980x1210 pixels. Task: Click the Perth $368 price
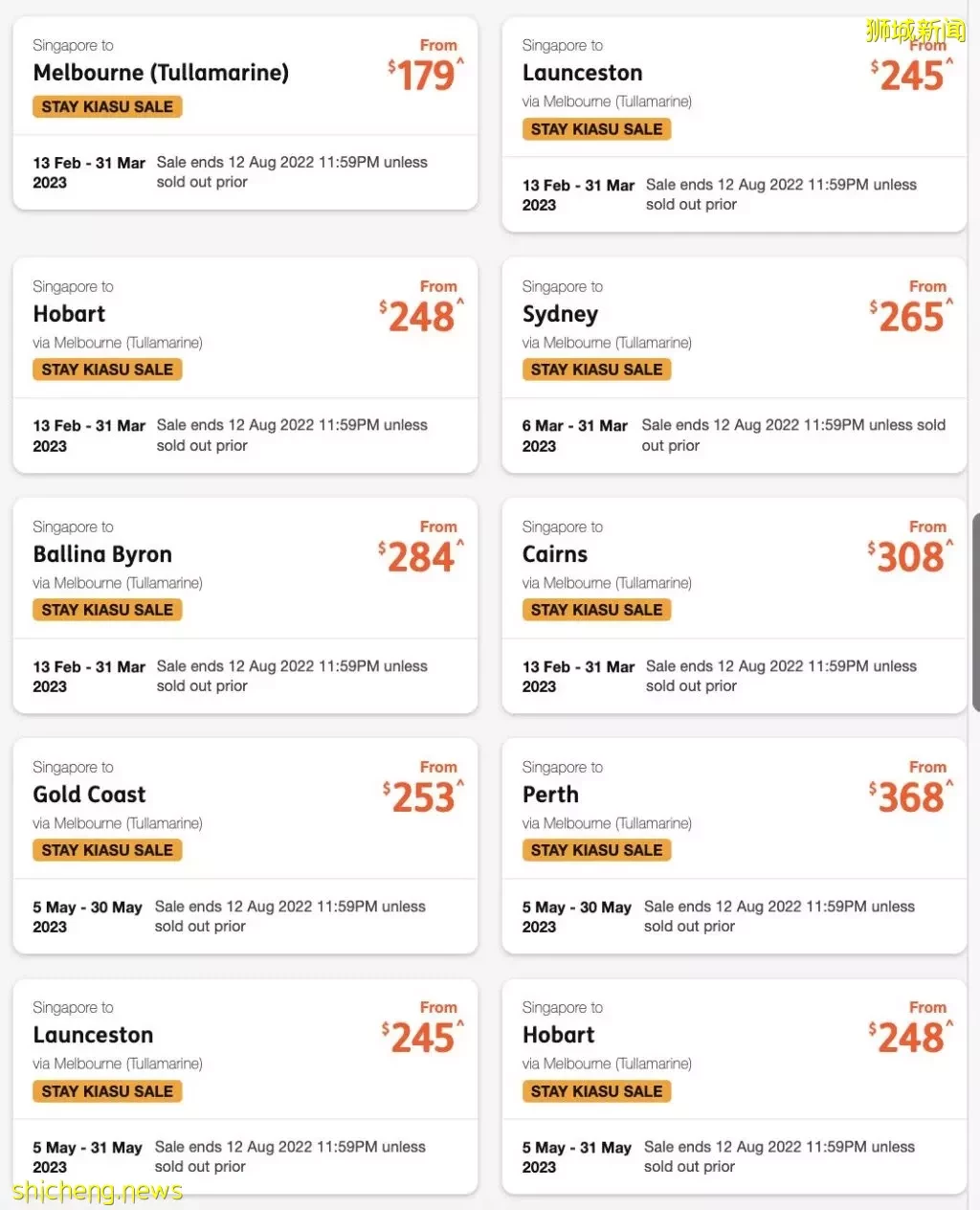click(x=910, y=797)
